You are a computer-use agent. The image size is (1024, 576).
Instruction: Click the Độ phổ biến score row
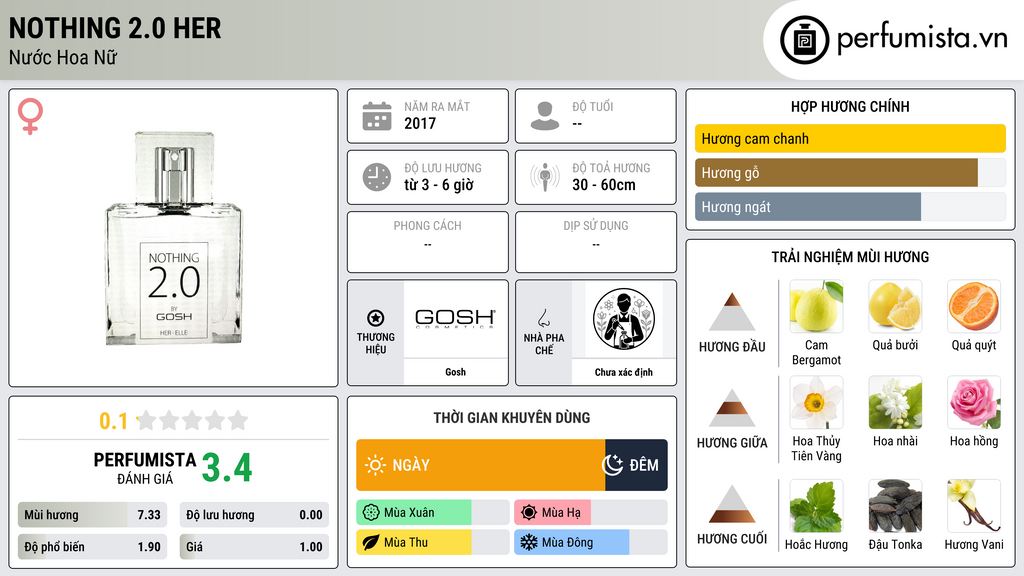click(92, 547)
